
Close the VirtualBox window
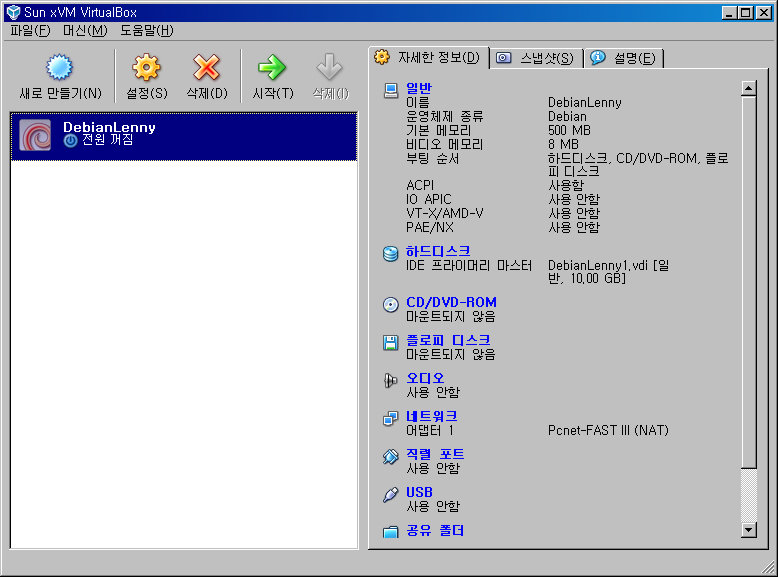764,13
